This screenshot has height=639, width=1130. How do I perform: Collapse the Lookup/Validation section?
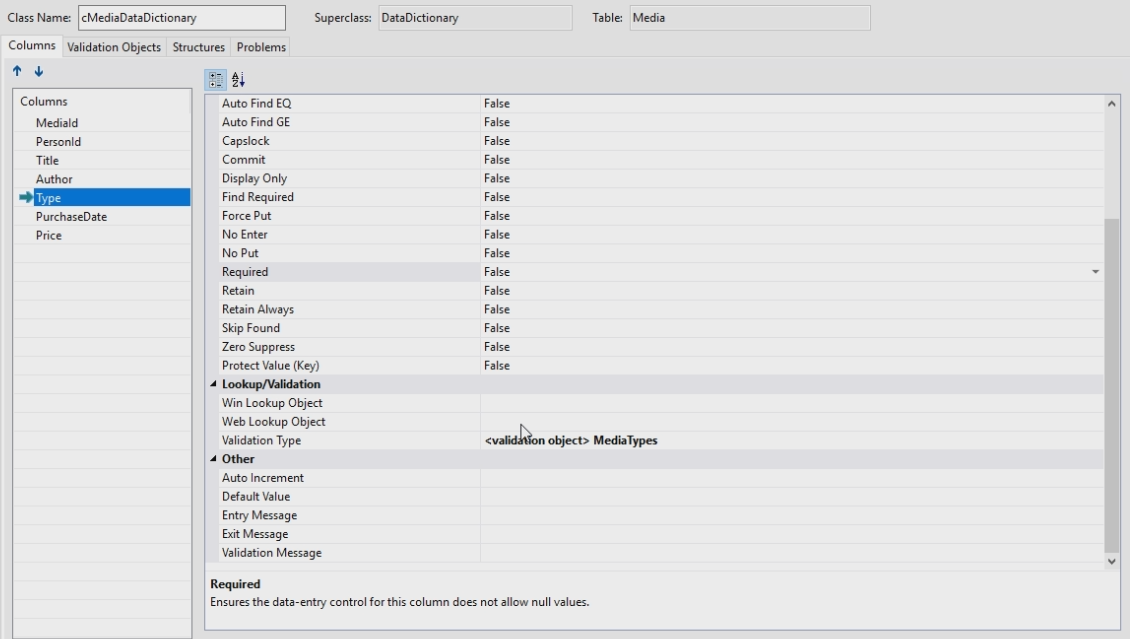click(x=212, y=385)
